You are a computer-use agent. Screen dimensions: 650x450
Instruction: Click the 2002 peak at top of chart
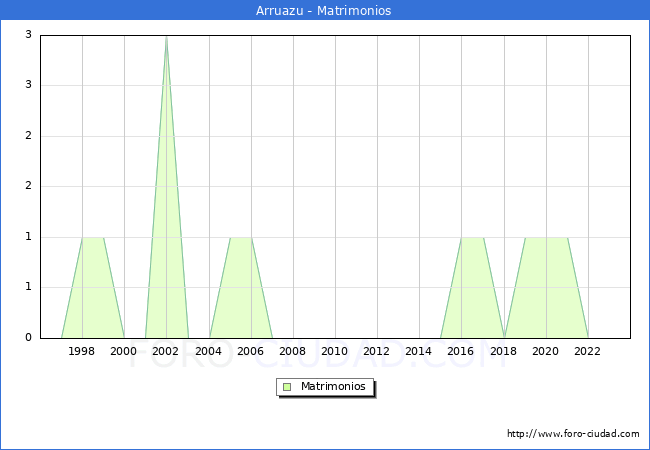[x=166, y=38]
